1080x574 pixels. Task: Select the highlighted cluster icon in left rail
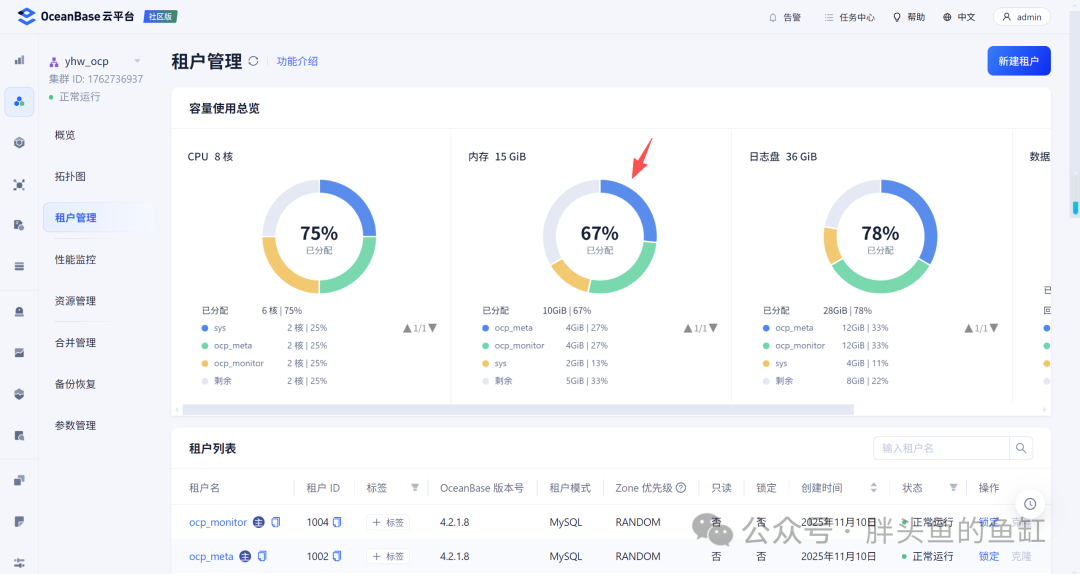[19, 101]
